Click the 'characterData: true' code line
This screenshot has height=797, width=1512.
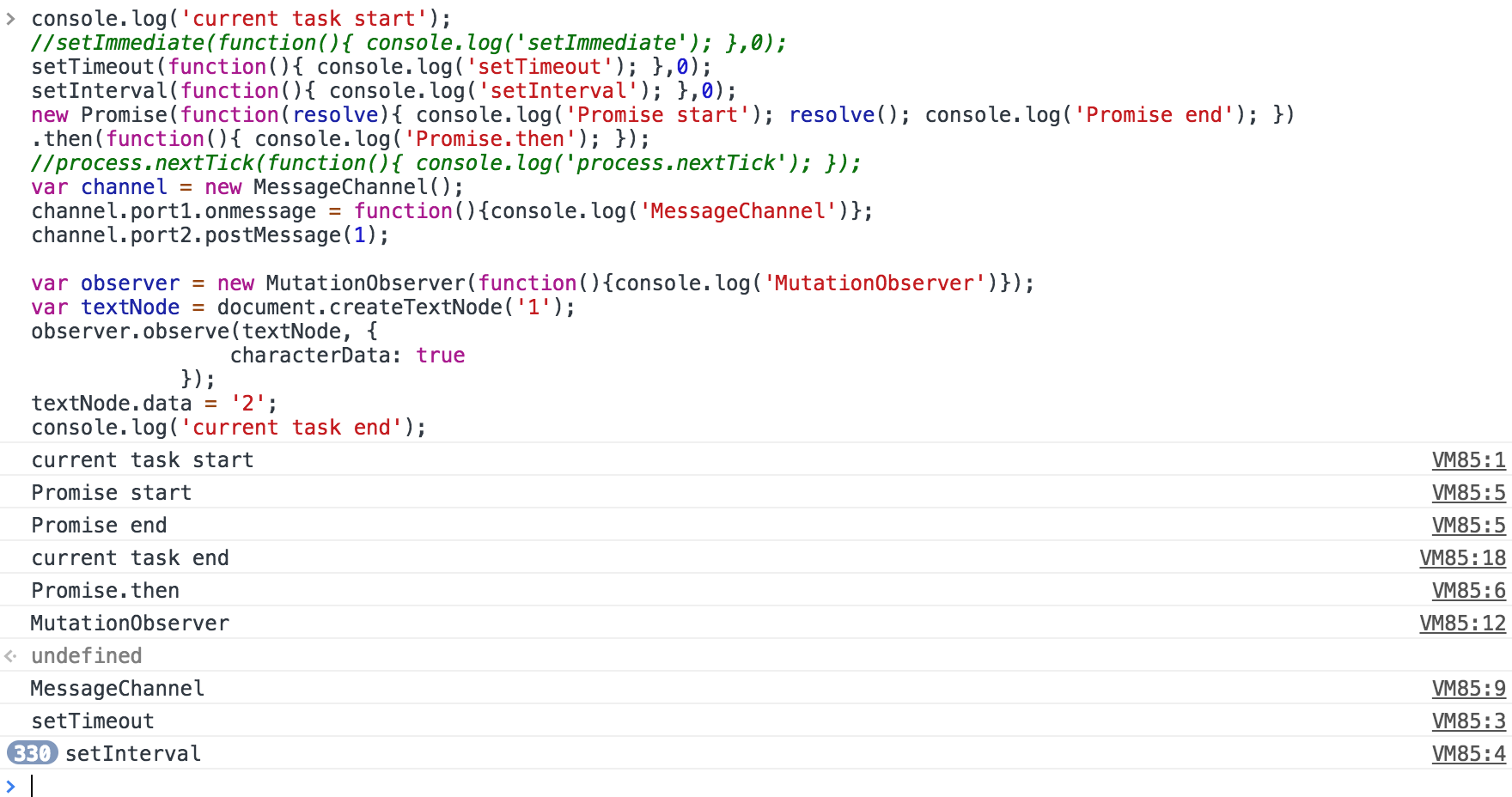347,356
